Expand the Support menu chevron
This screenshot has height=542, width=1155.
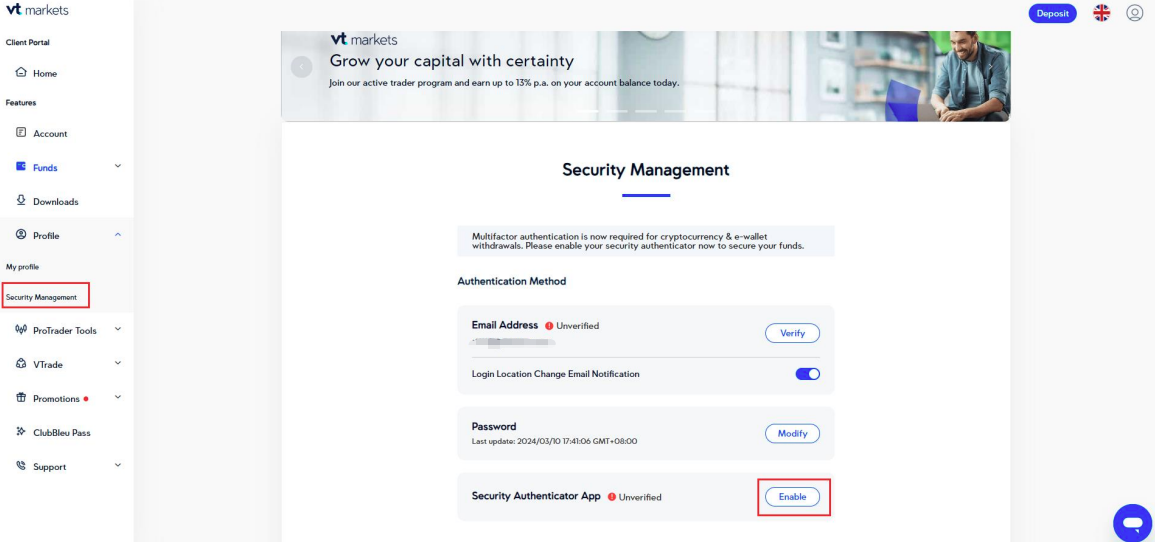point(118,466)
